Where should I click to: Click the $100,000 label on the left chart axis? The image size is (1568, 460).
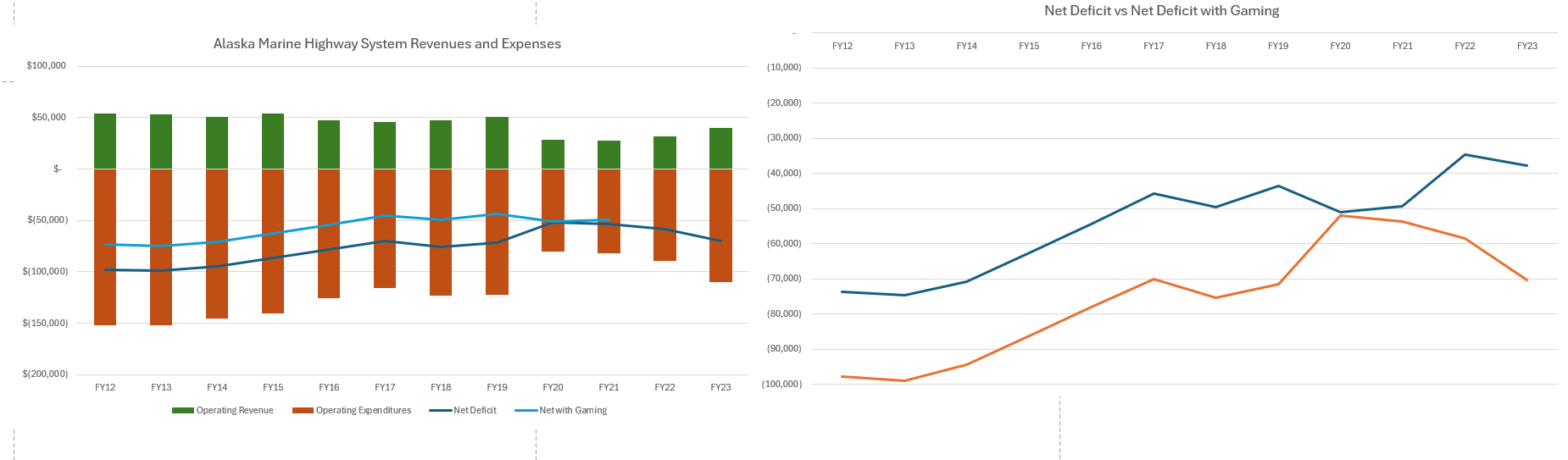[47, 66]
